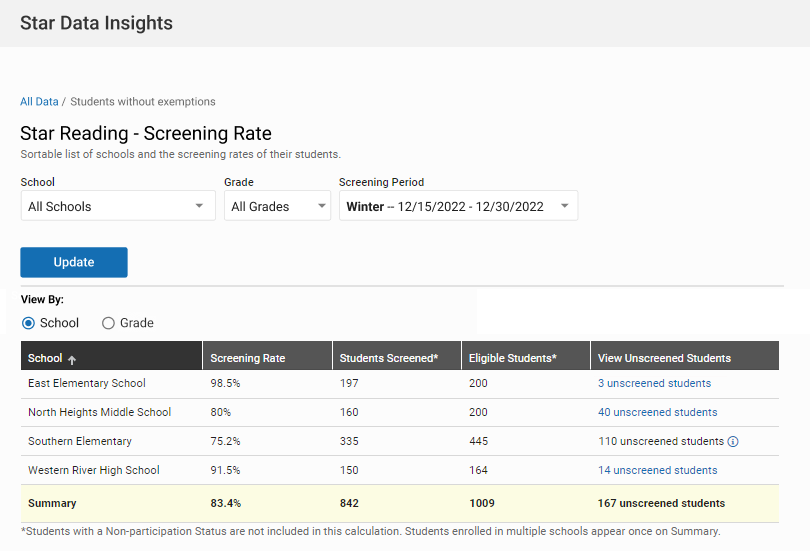Click the 445 eligible students cell

(x=478, y=441)
